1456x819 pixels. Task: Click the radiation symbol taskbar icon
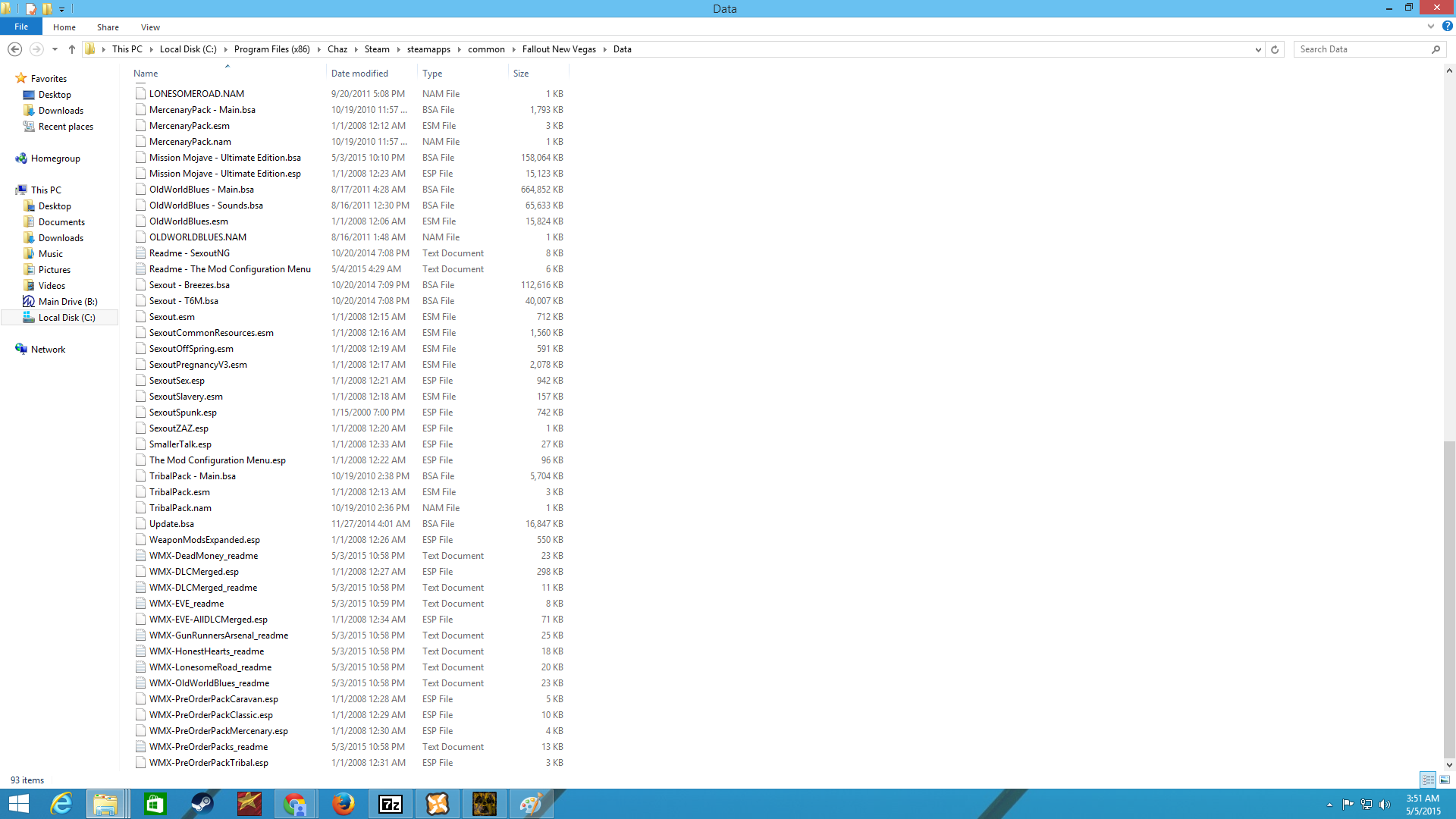(485, 804)
